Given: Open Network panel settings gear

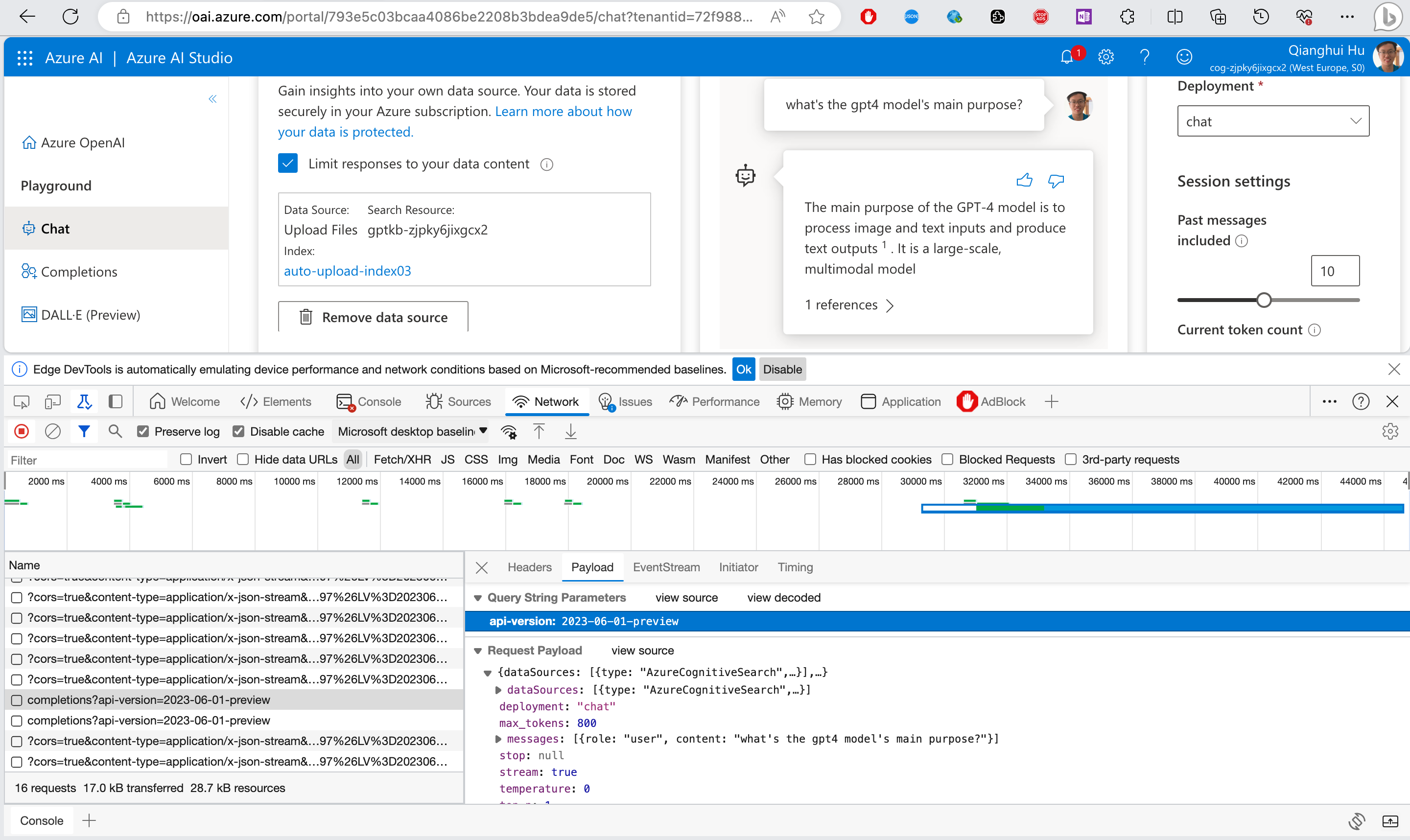Looking at the screenshot, I should [x=1389, y=432].
